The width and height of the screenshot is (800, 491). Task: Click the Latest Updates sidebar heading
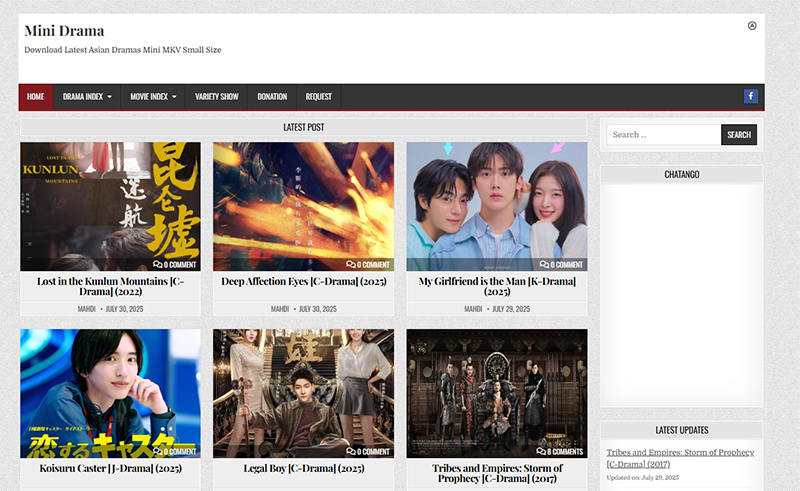(x=682, y=430)
